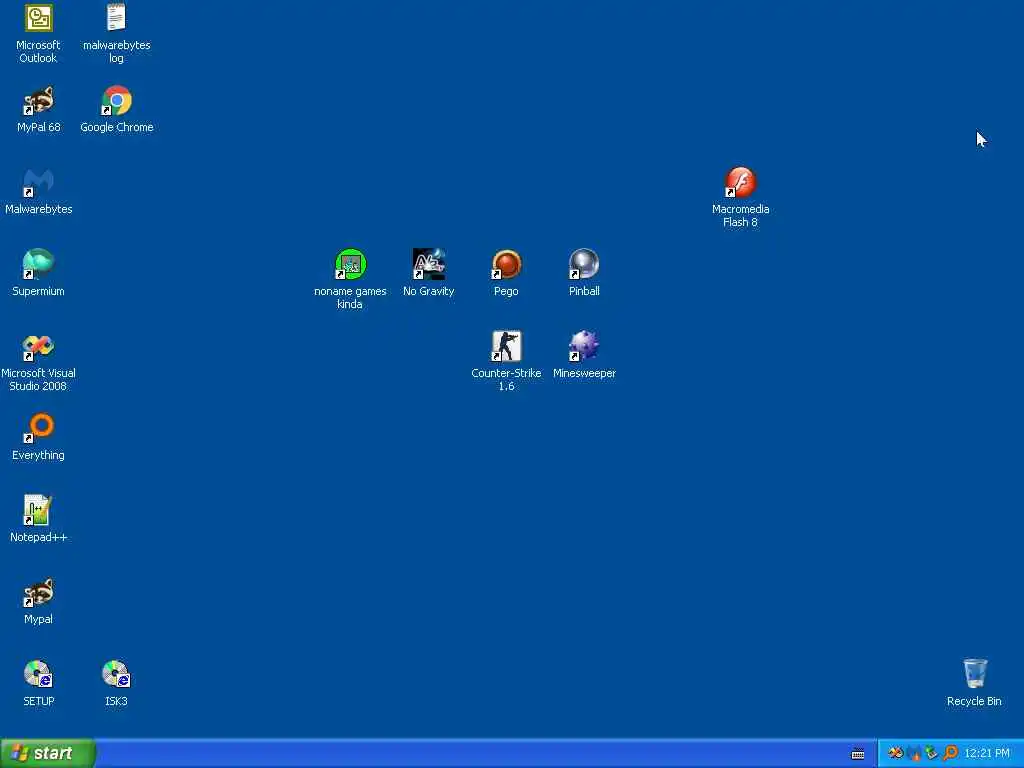
Task: Open the Microsoft Outlook desktop icon
Action: [38, 34]
